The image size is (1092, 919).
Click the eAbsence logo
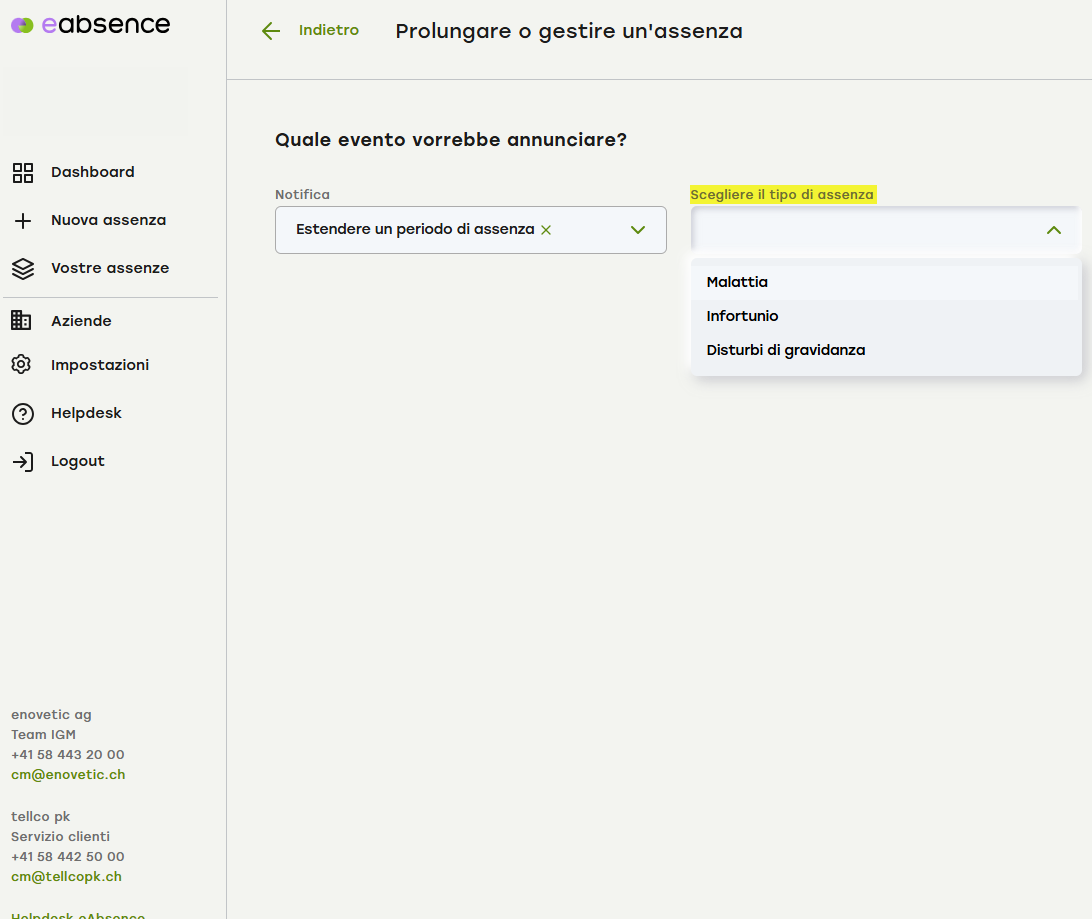pos(90,25)
